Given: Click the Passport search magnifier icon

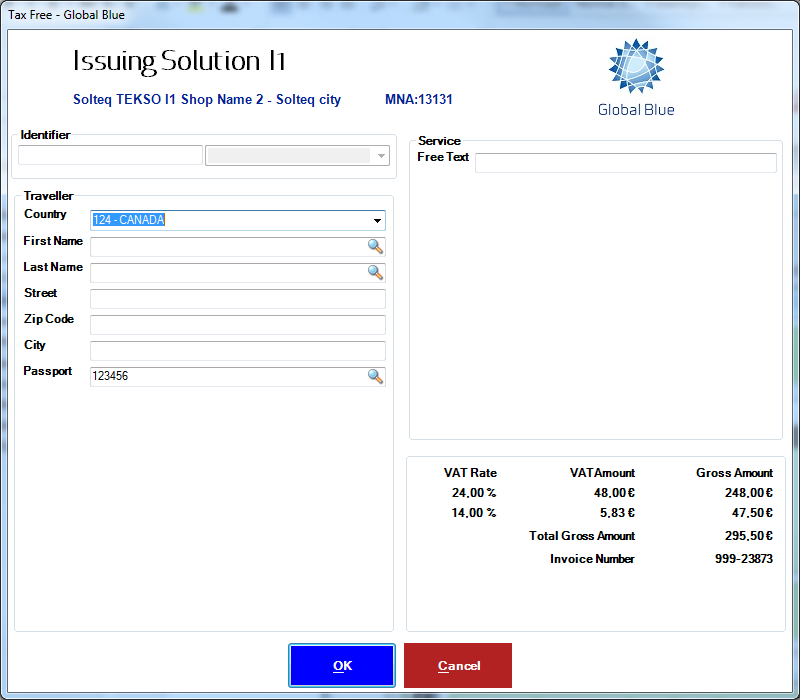Looking at the screenshot, I should (x=375, y=376).
